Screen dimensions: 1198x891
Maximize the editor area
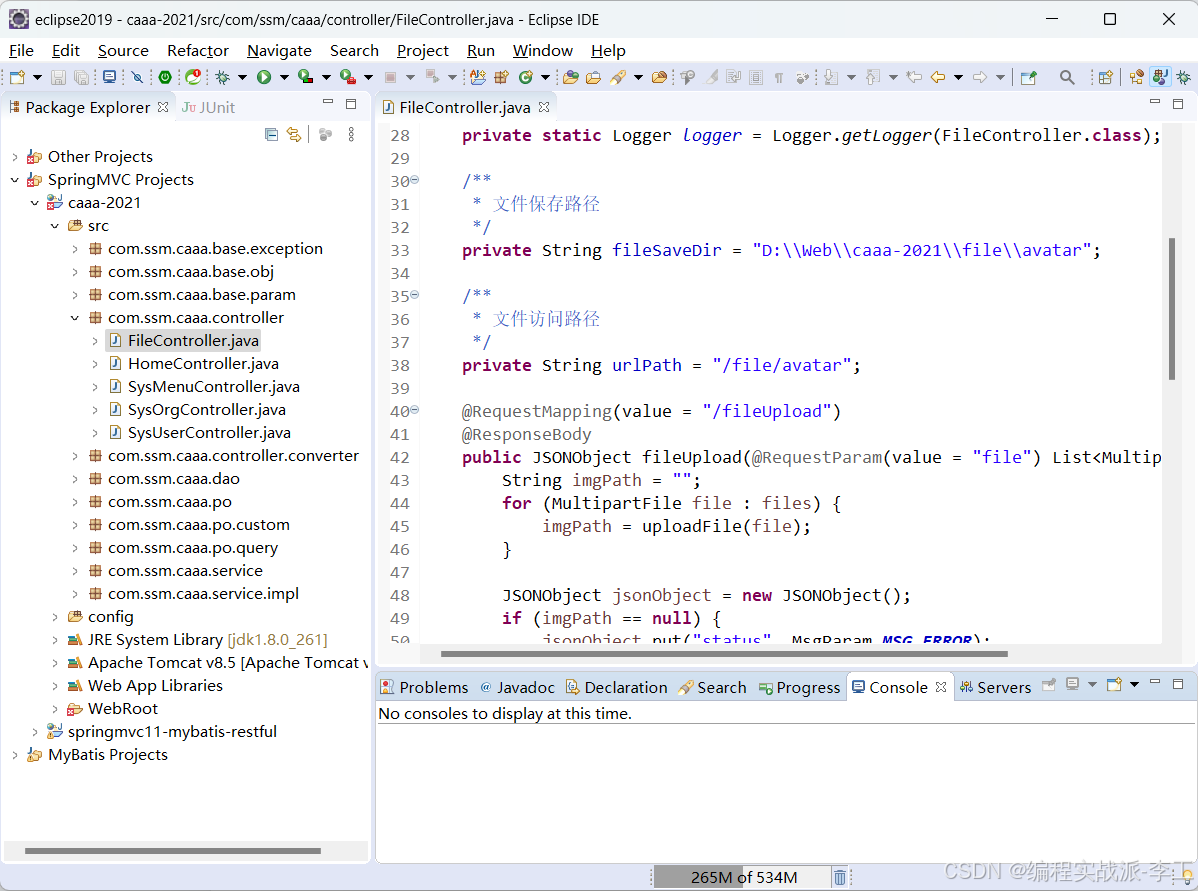coord(1178,103)
